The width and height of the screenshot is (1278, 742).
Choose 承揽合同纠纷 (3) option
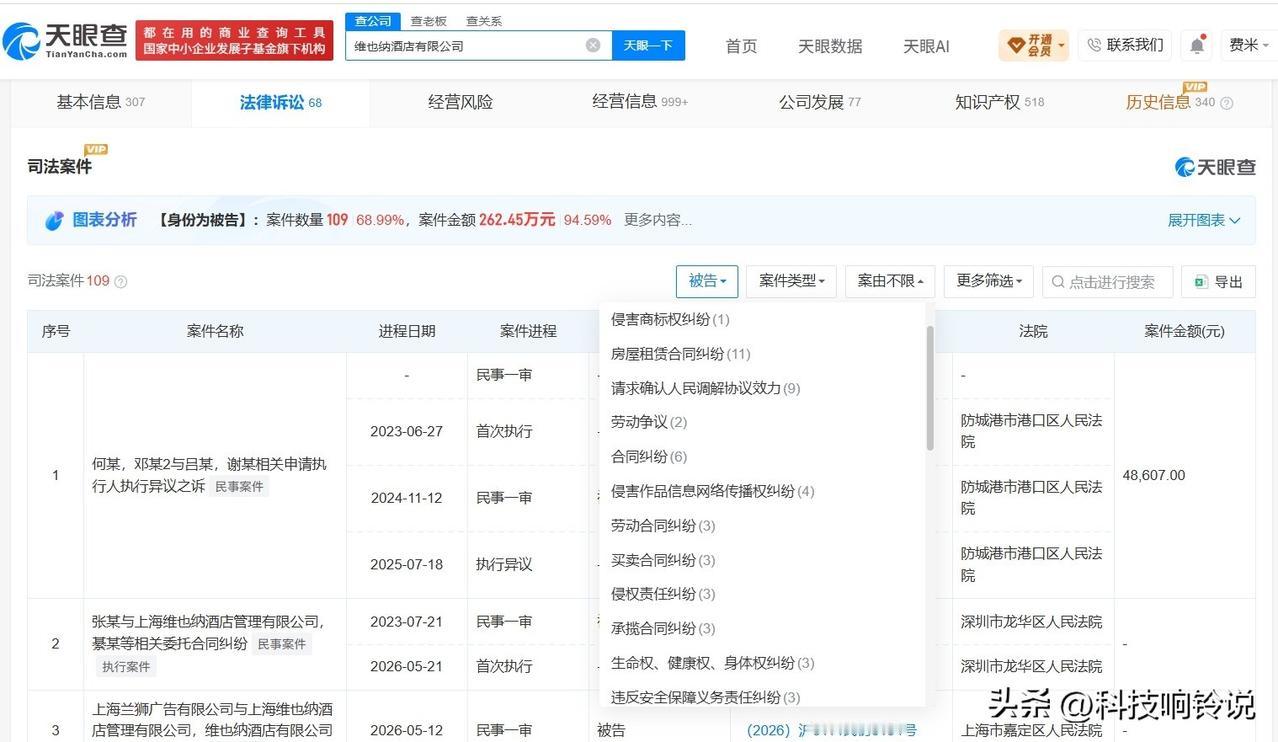663,628
